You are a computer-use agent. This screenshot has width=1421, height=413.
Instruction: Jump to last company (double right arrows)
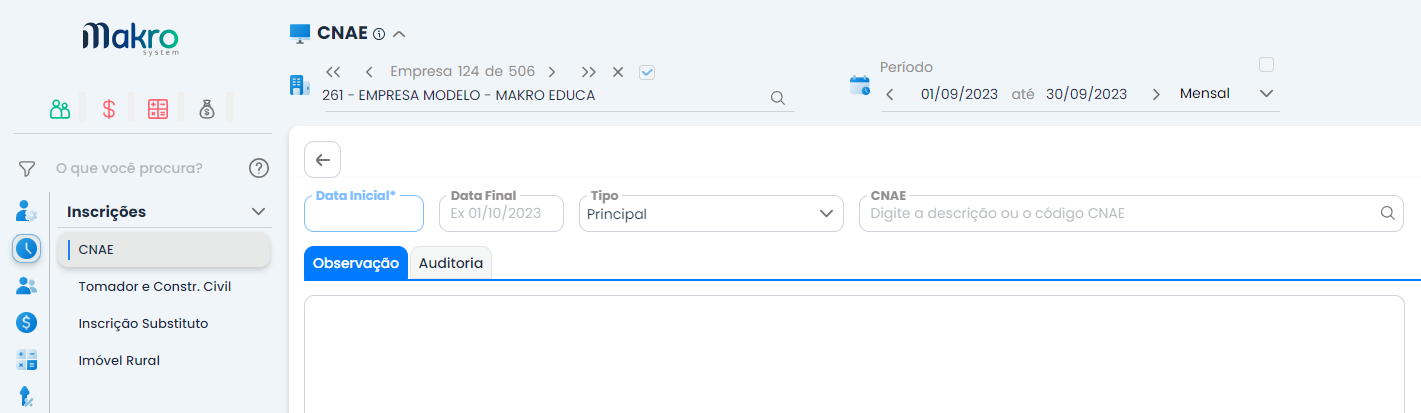pyautogui.click(x=589, y=72)
